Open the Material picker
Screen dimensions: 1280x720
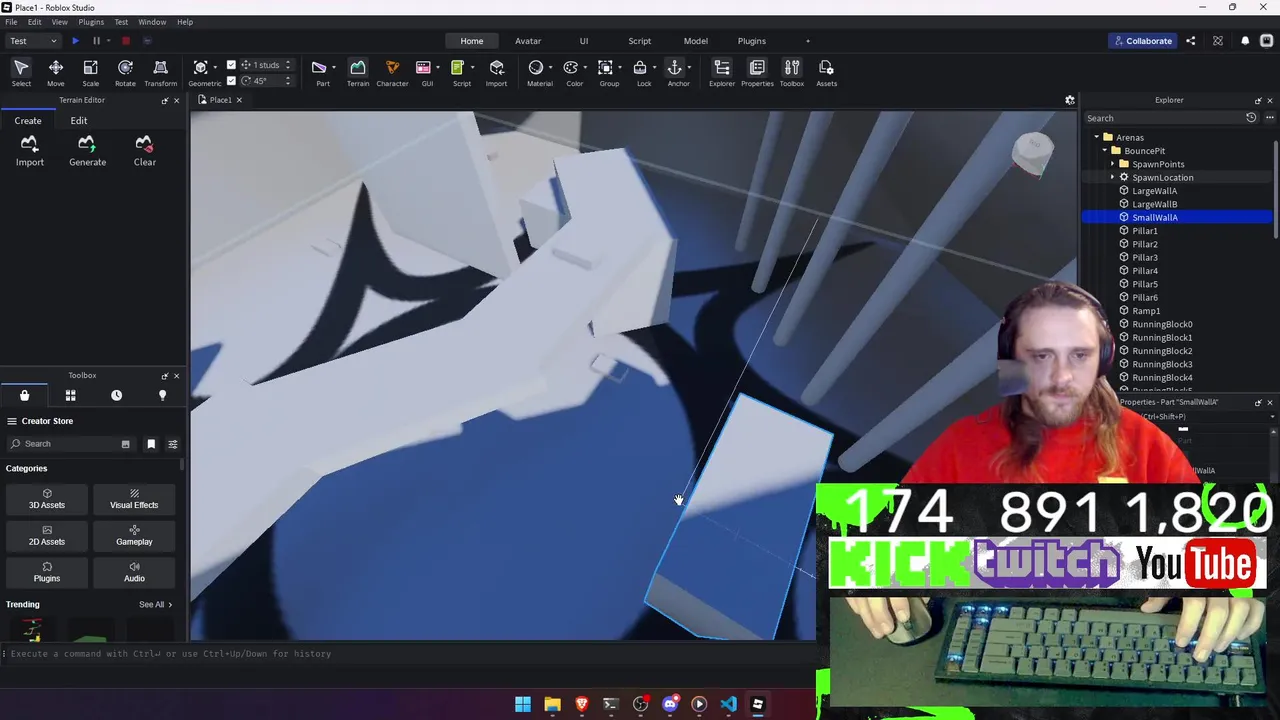click(537, 72)
